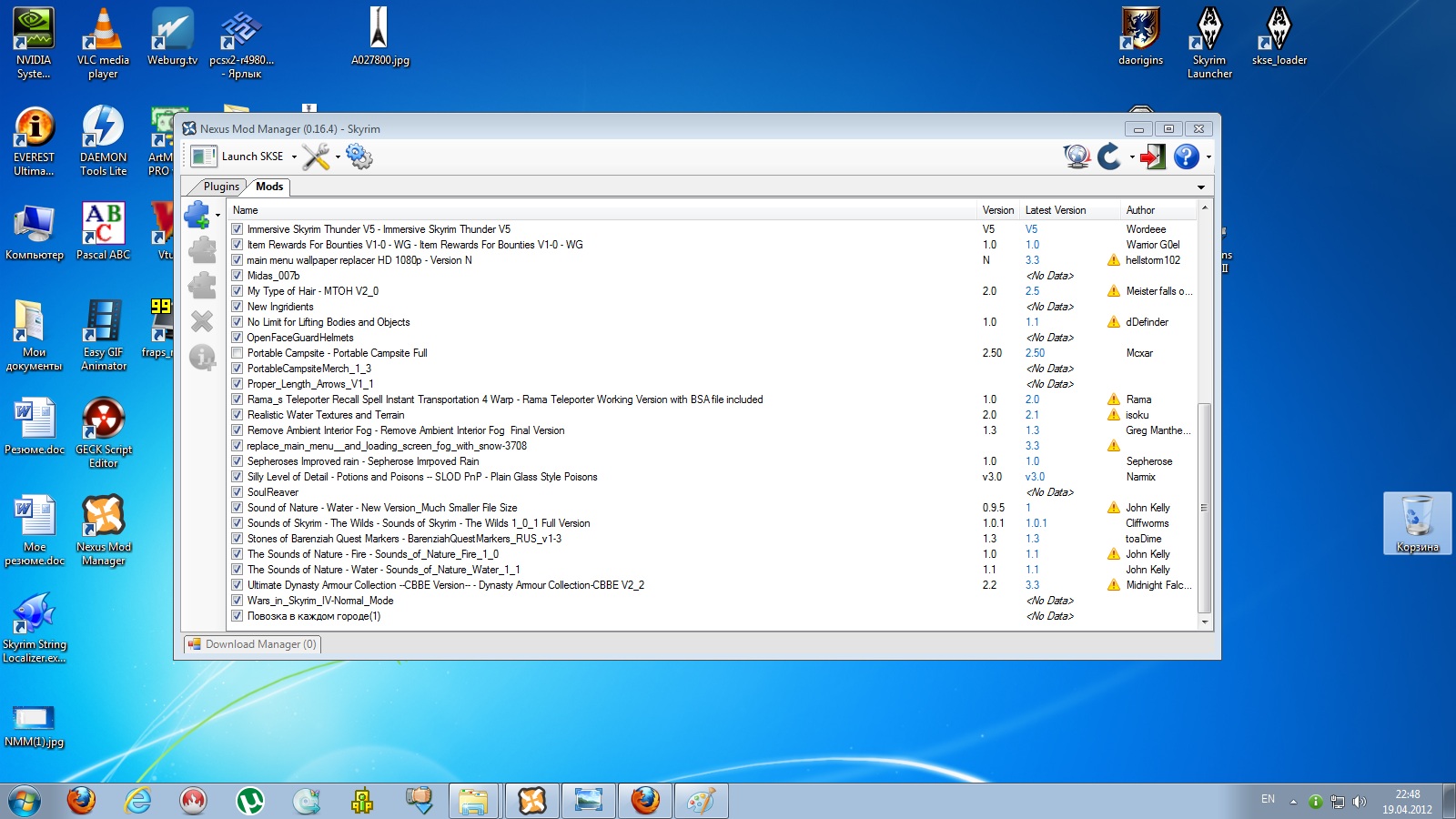Click the mod list vertical scrollbar thumb
The image size is (1456, 819).
click(1205, 508)
